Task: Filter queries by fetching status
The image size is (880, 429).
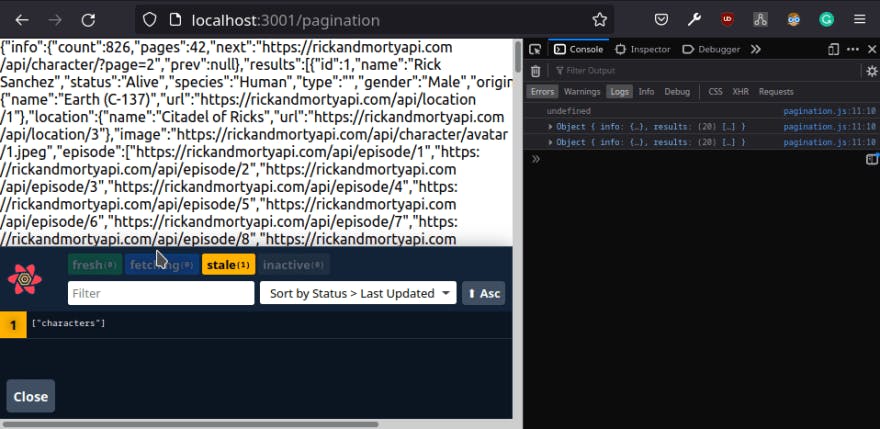Action: coord(162,265)
